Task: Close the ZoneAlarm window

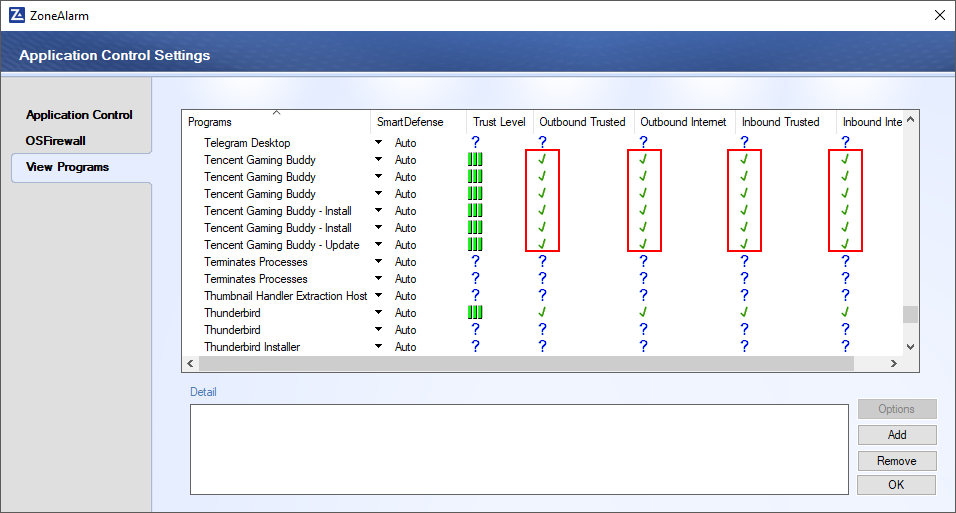Action: 940,15
